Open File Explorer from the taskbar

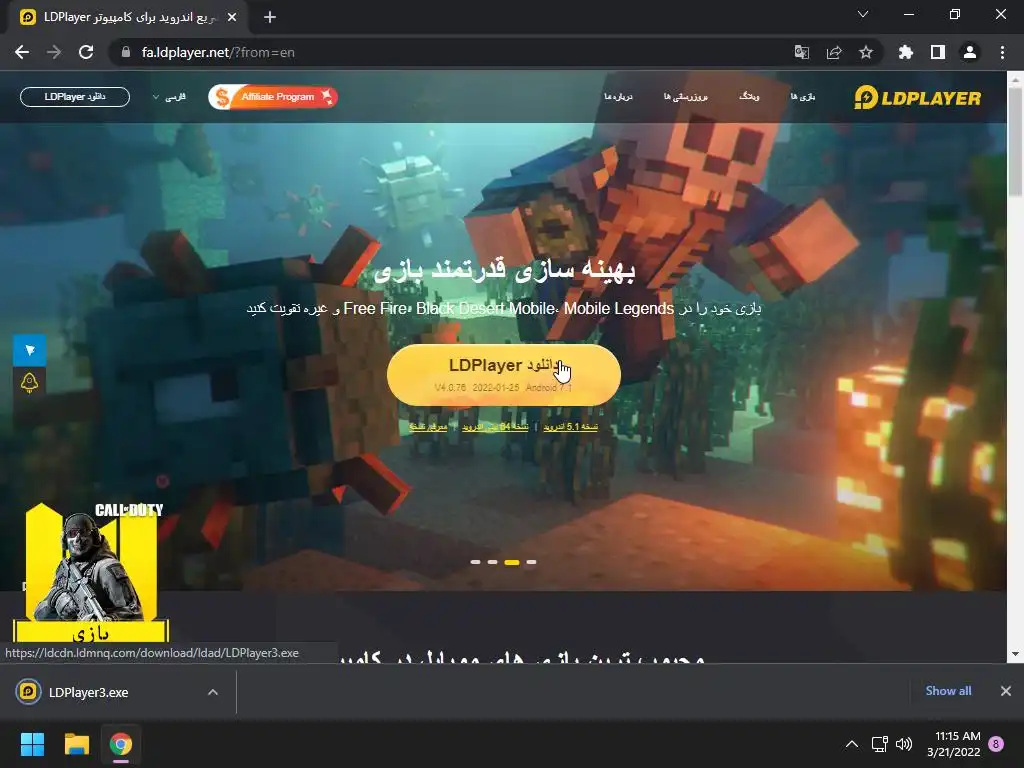(x=76, y=744)
